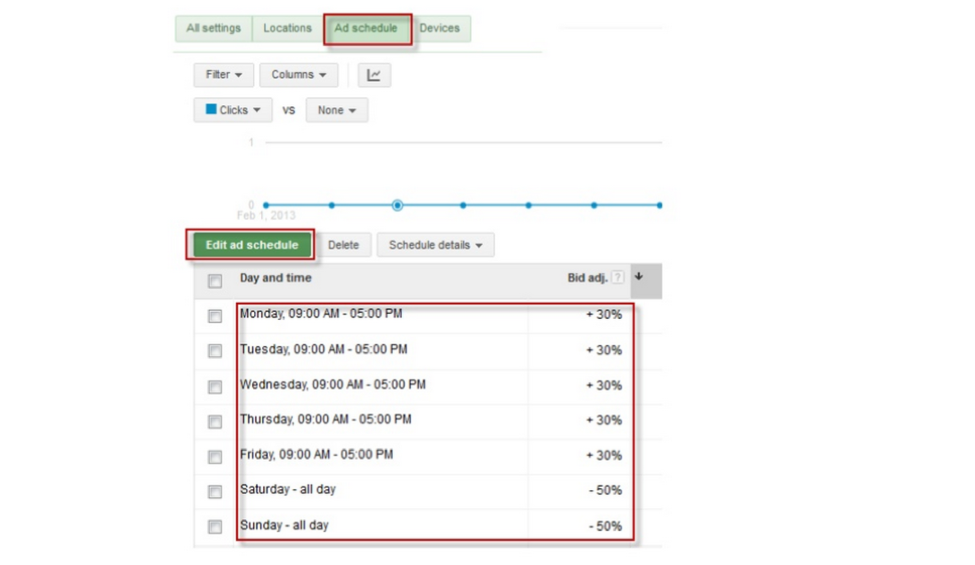
Task: Click the +30% bid adjustment for Friday
Action: pyautogui.click(x=604, y=456)
